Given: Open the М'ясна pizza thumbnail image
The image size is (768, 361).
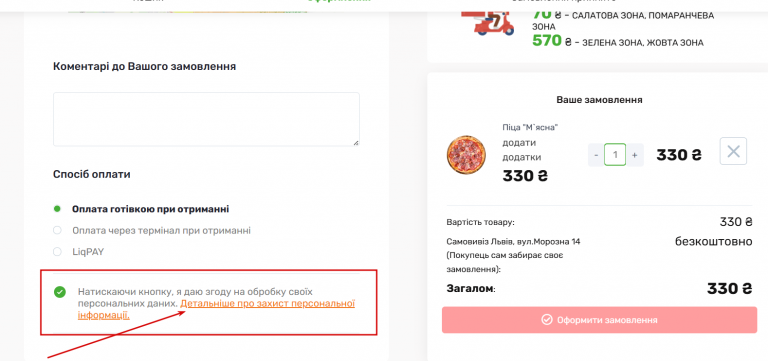Looking at the screenshot, I should [x=466, y=154].
